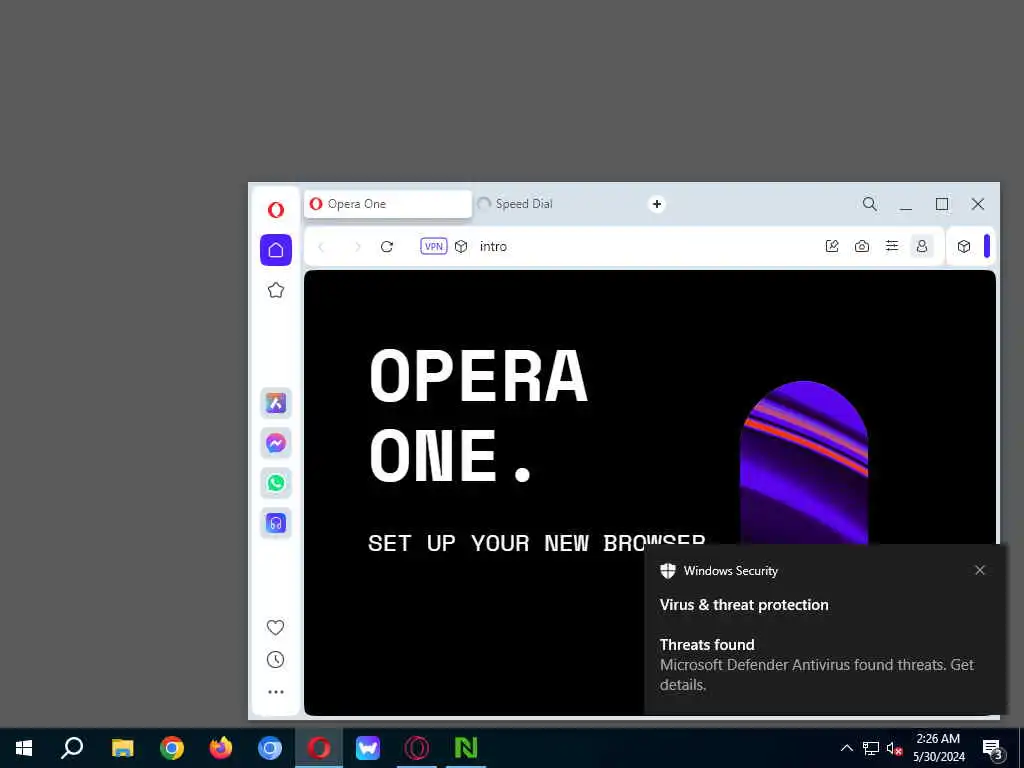Open the edit page pencil icon
The height and width of the screenshot is (768, 1024).
click(832, 246)
